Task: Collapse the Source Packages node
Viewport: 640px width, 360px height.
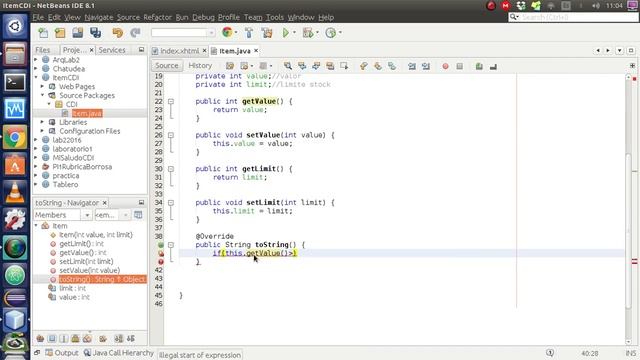Action: click(x=42, y=95)
